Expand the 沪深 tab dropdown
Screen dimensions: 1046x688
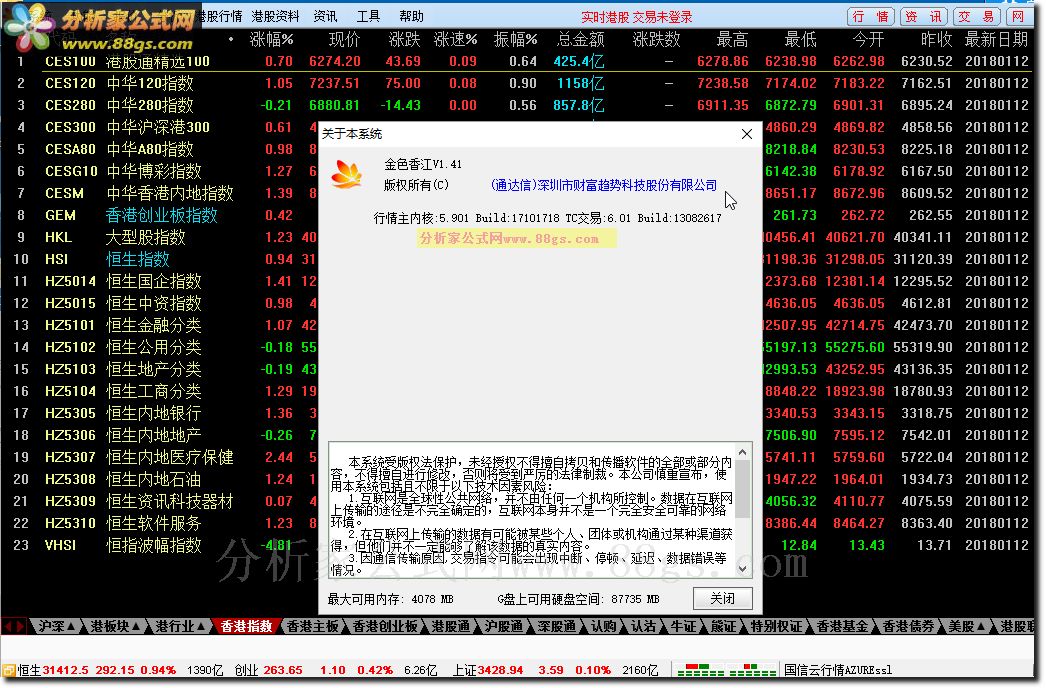click(x=71, y=627)
